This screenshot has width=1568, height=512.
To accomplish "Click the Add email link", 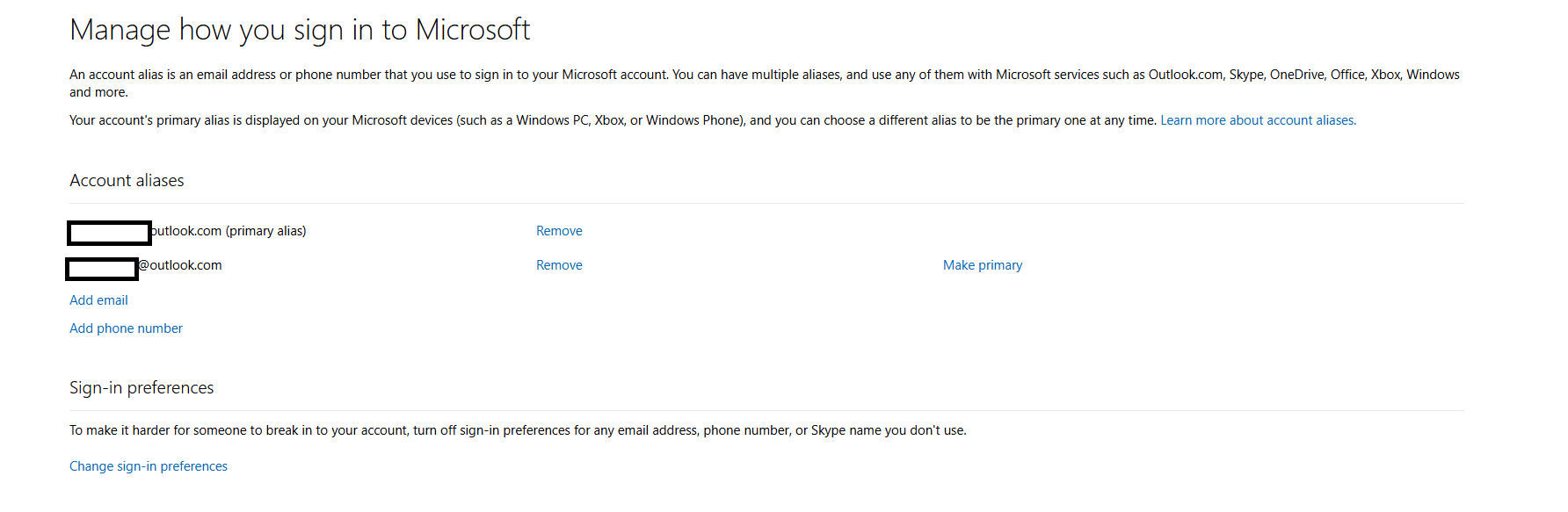I will coord(98,300).
